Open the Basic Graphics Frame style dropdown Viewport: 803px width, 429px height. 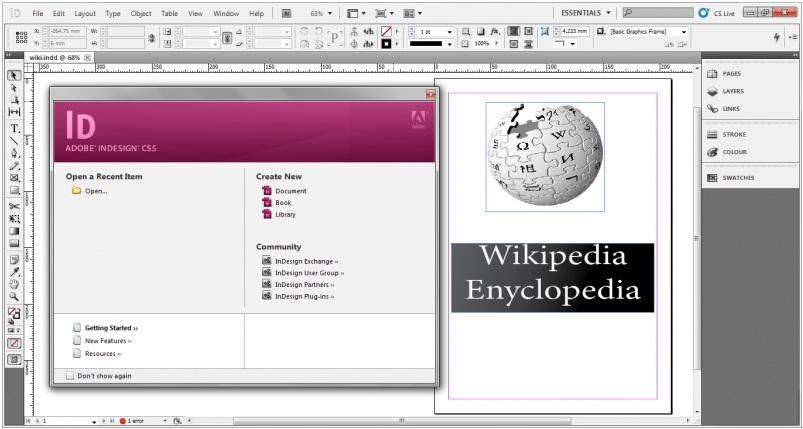point(683,32)
